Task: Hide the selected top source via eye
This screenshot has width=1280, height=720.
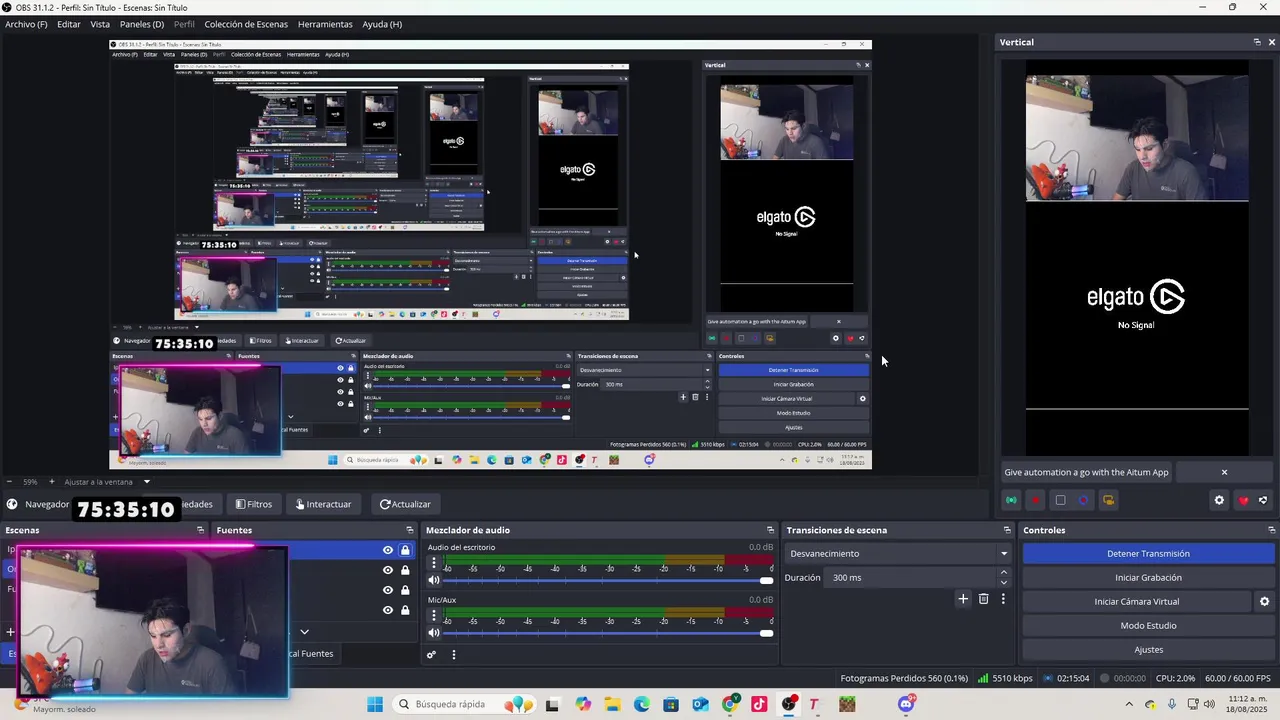Action: pyautogui.click(x=388, y=550)
